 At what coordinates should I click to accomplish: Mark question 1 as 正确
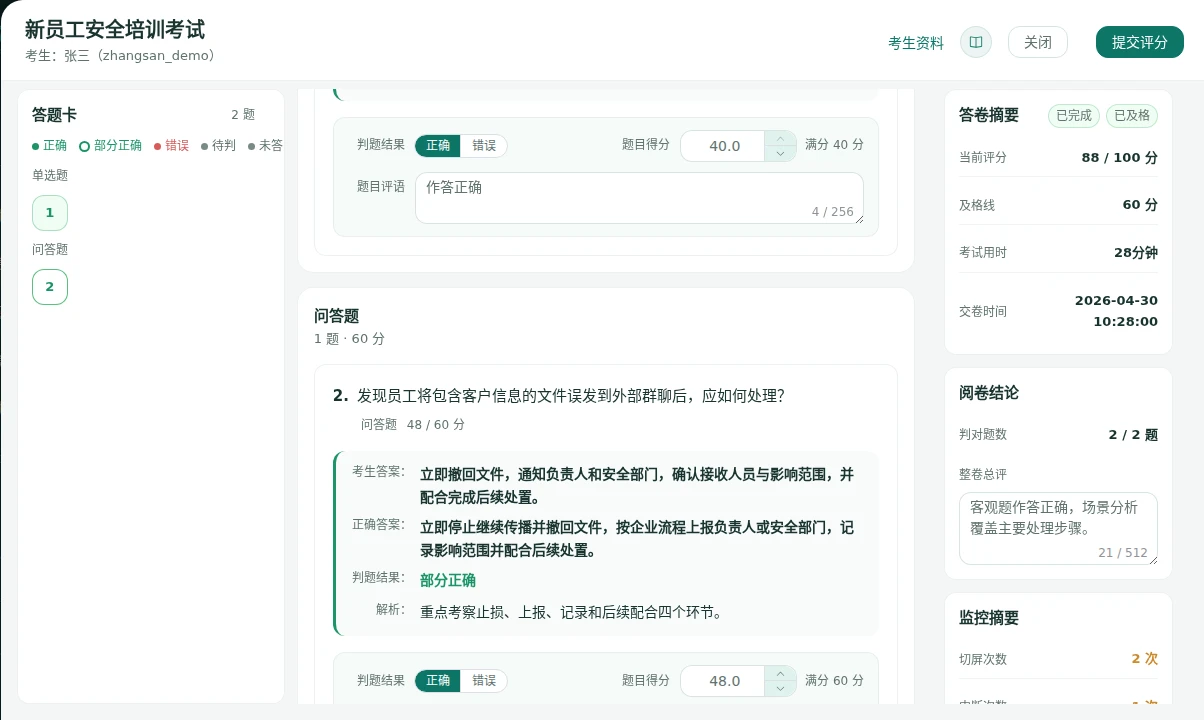[438, 145]
